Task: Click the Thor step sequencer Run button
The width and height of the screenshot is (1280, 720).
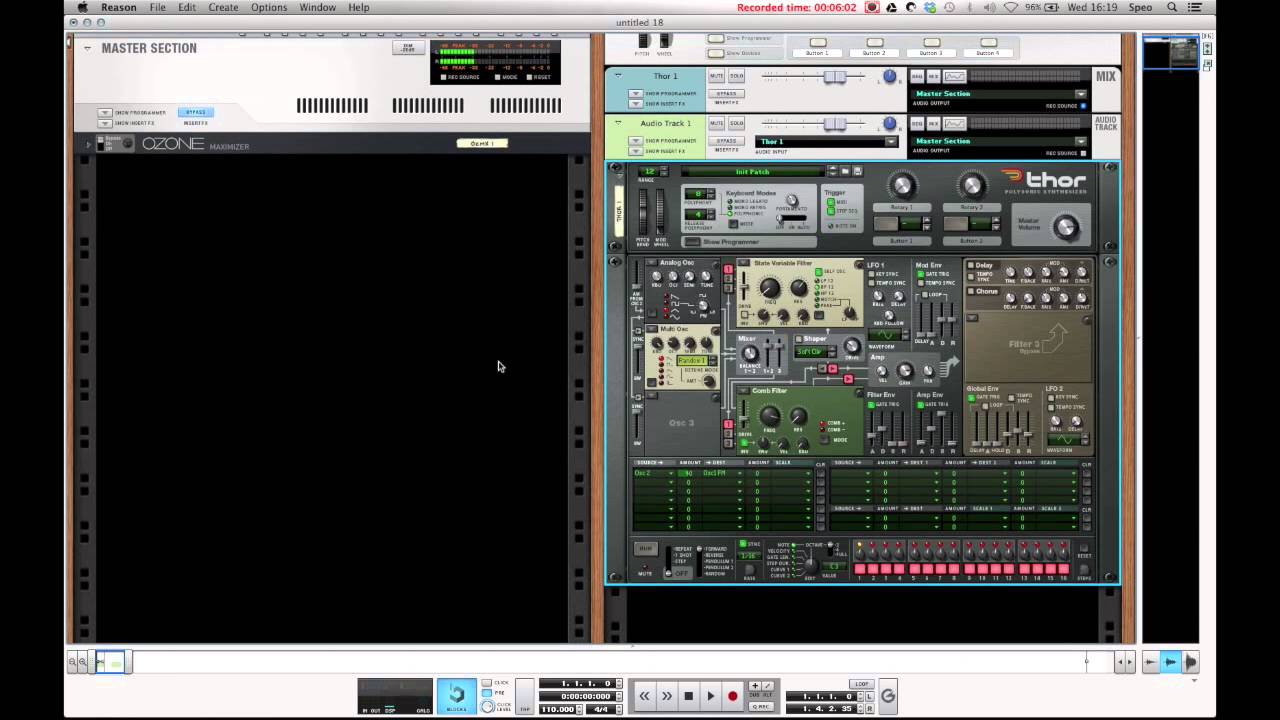Action: 645,548
